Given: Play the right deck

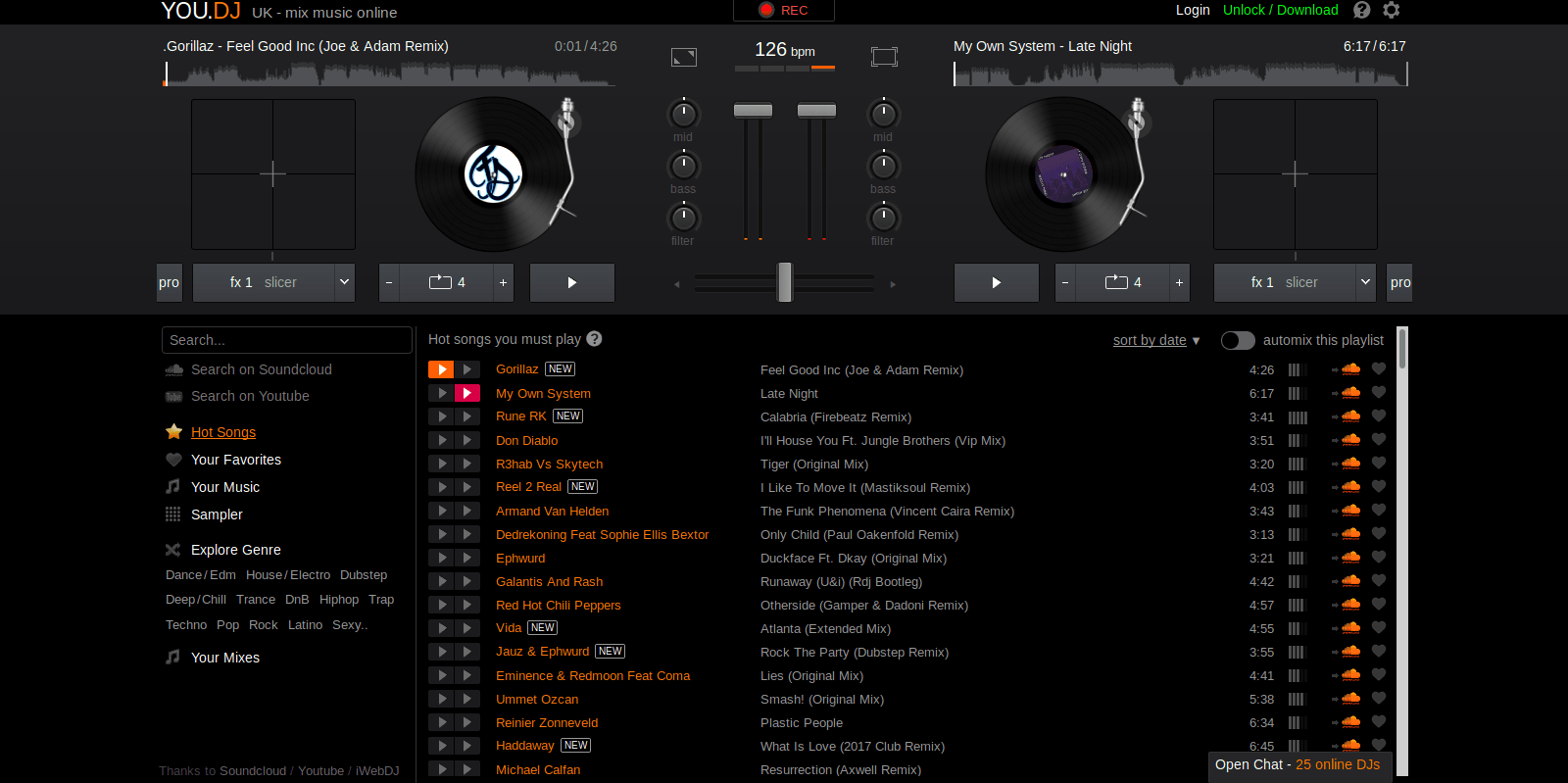Looking at the screenshot, I should pos(997,282).
